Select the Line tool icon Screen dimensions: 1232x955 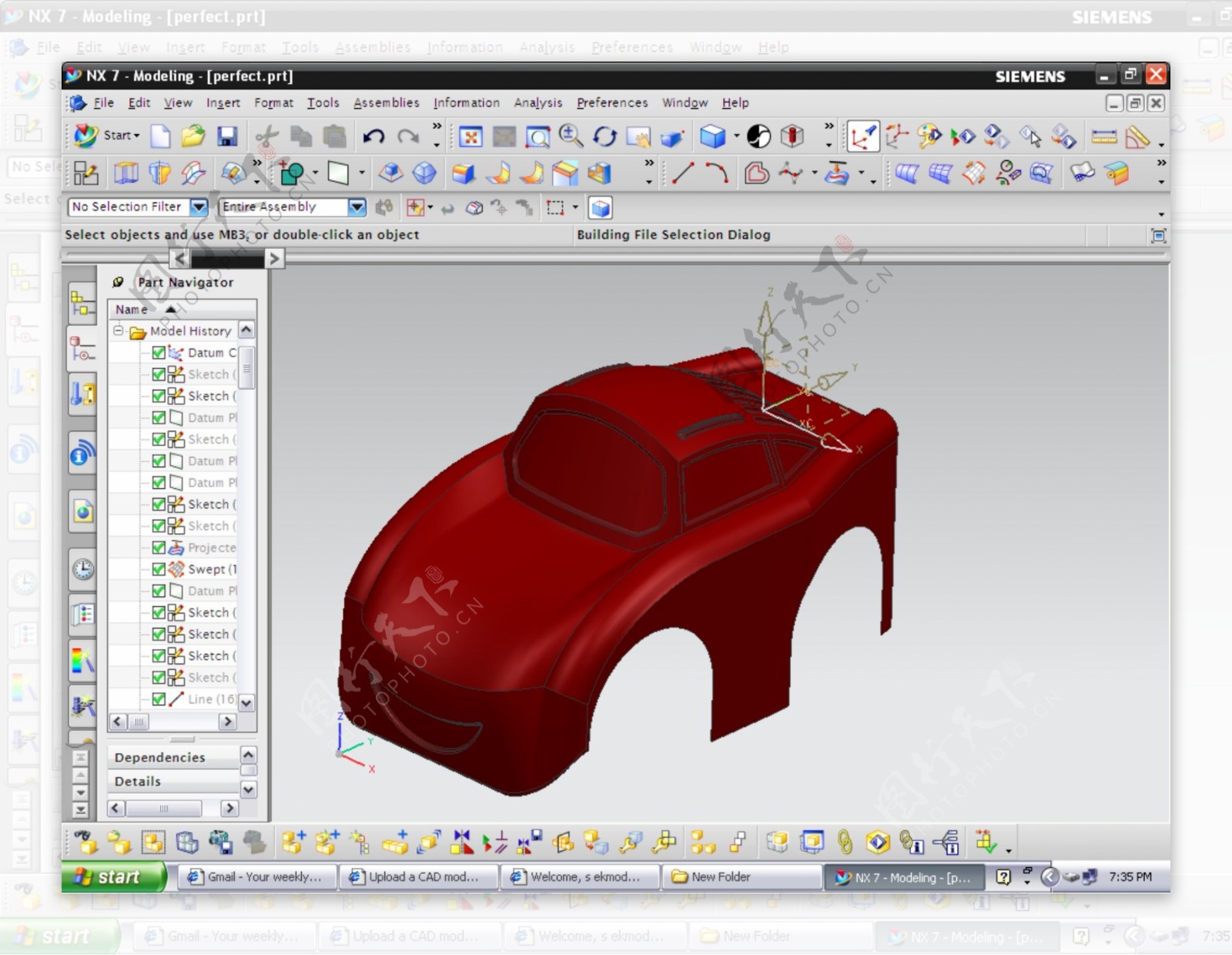[x=682, y=173]
